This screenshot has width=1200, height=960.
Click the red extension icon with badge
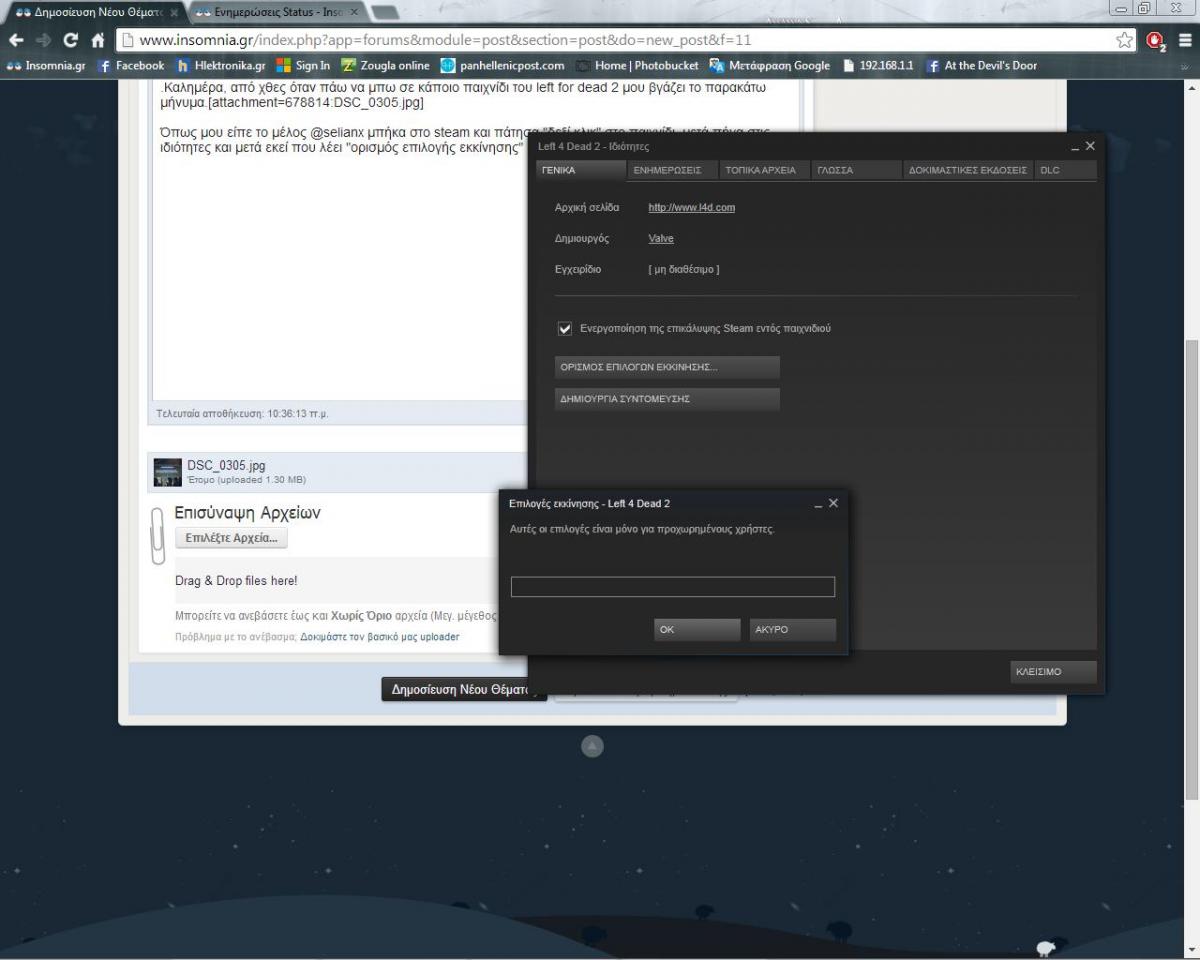1156,40
